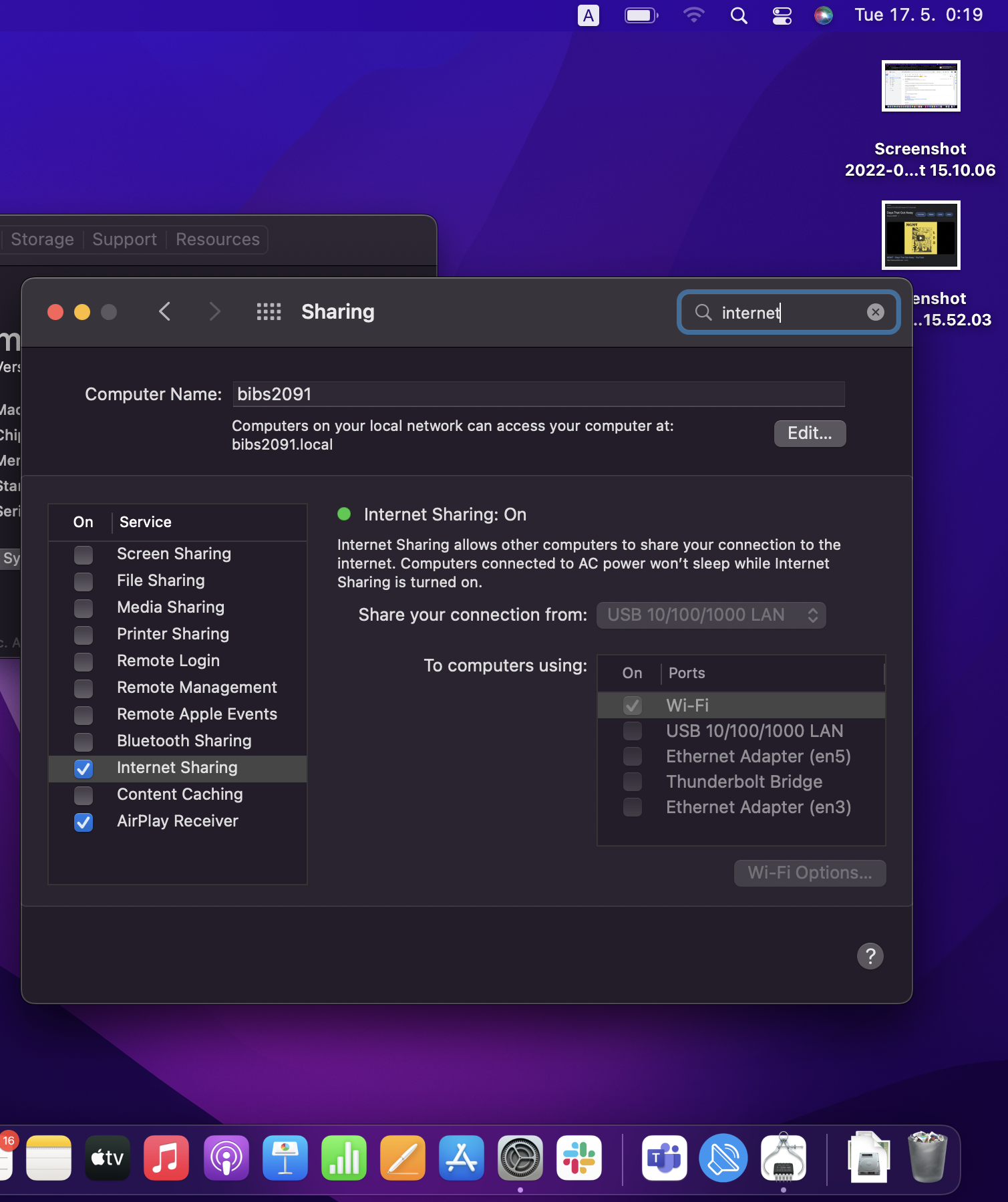Screen dimensions: 1008x1202
Task: Check the Ethernet Adapter (en3) port box
Action: 633,807
